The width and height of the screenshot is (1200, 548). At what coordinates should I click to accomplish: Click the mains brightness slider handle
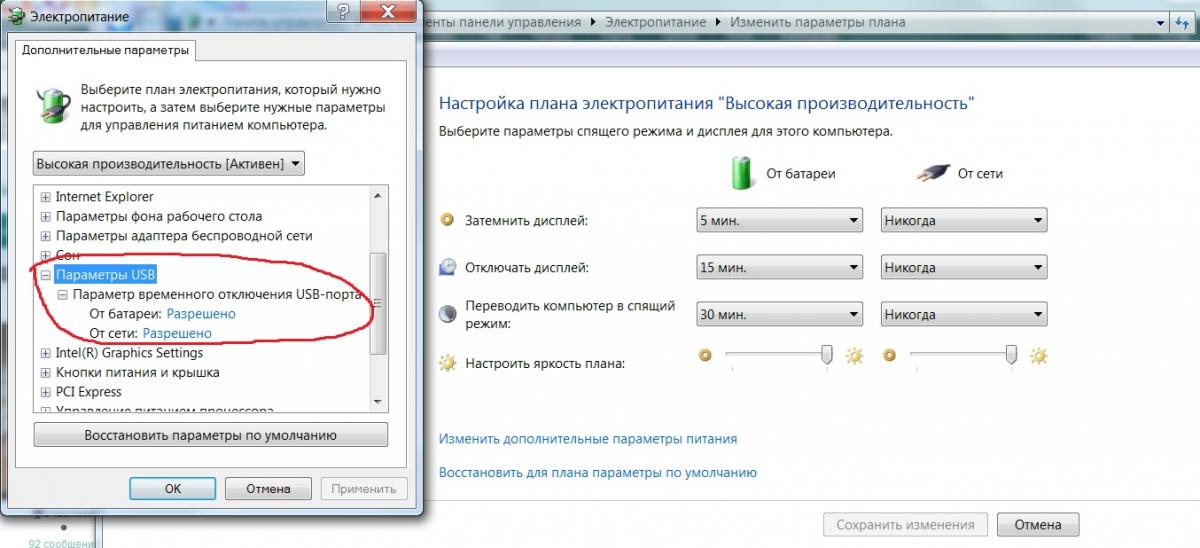[1011, 355]
